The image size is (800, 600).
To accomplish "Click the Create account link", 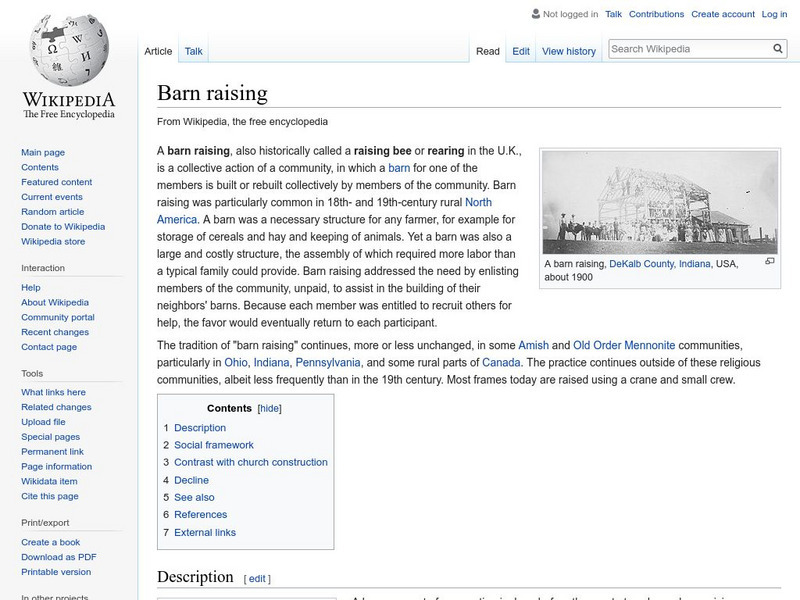I will tap(723, 15).
